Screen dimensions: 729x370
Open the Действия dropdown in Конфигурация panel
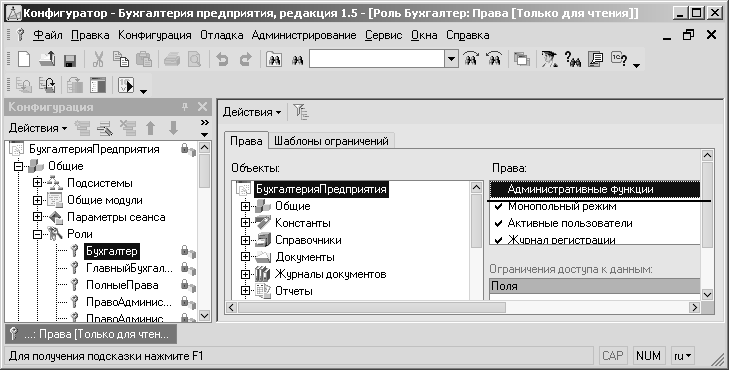pyautogui.click(x=38, y=128)
